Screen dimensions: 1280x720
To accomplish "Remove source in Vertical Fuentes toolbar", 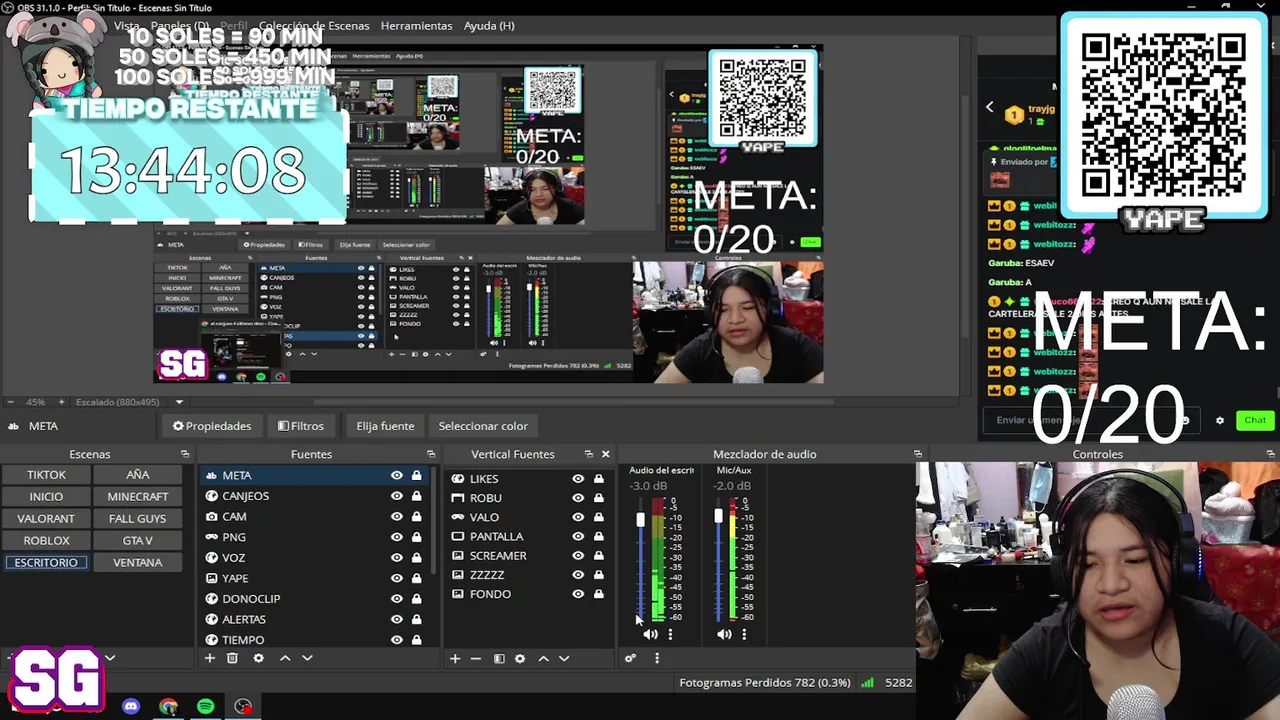I will (x=476, y=658).
